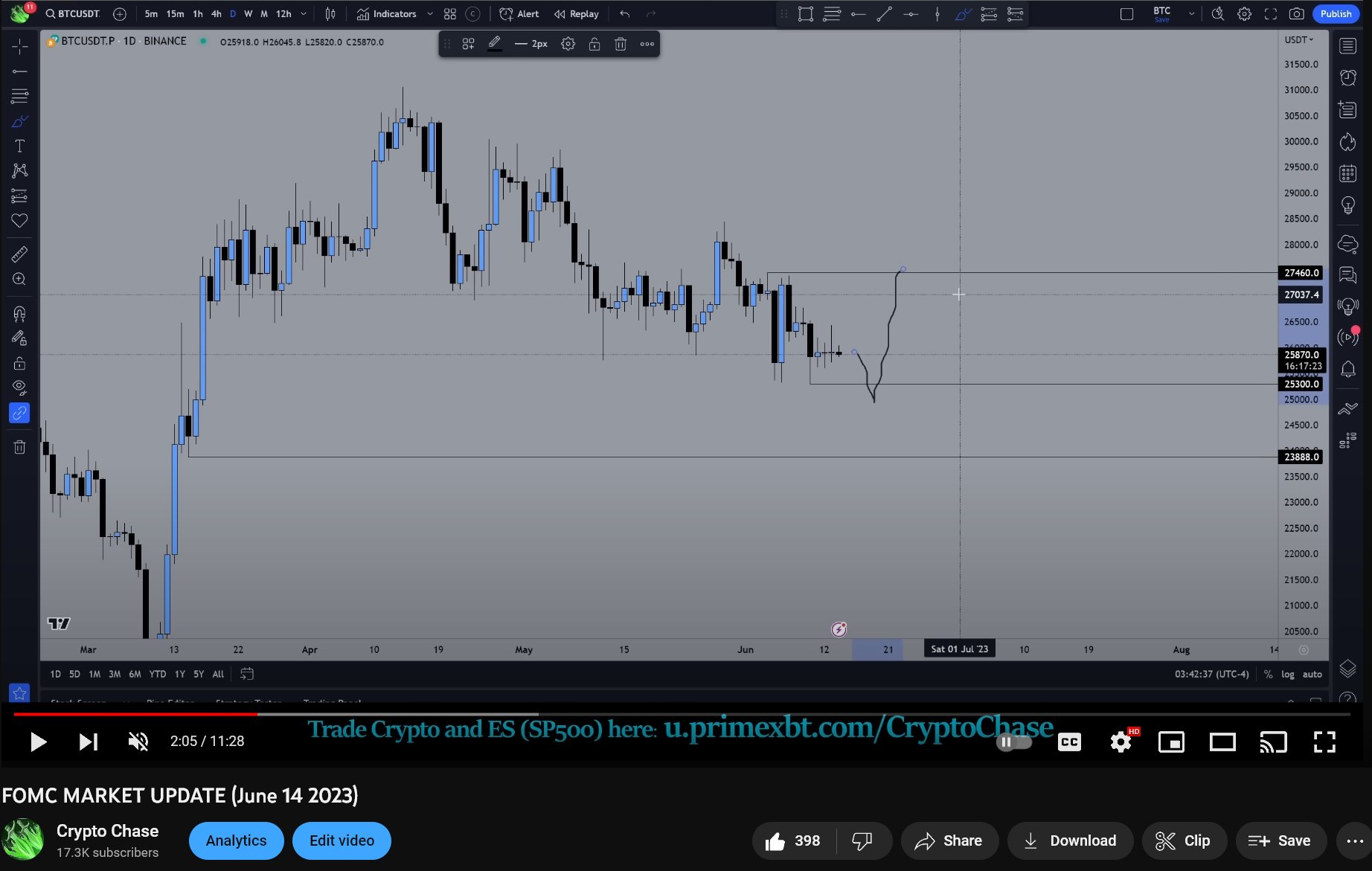Open chart settings gear in top bar
Viewport: 1372px width, 871px height.
pyautogui.click(x=1244, y=13)
